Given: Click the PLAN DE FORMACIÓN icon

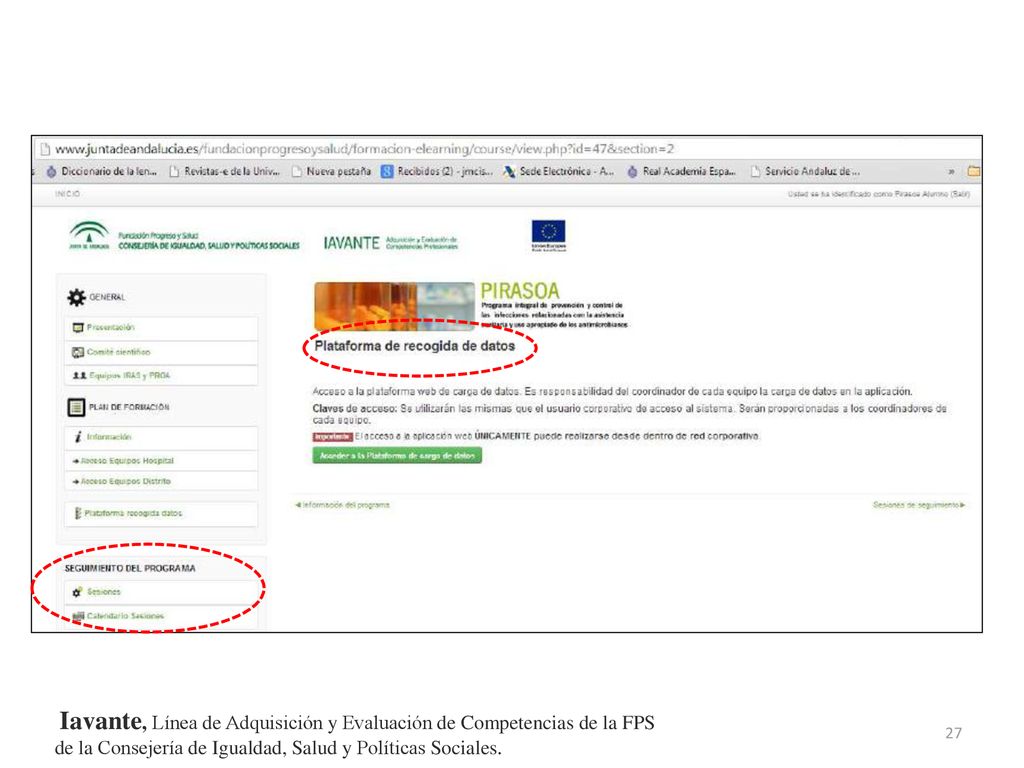Looking at the screenshot, I should (x=76, y=408).
